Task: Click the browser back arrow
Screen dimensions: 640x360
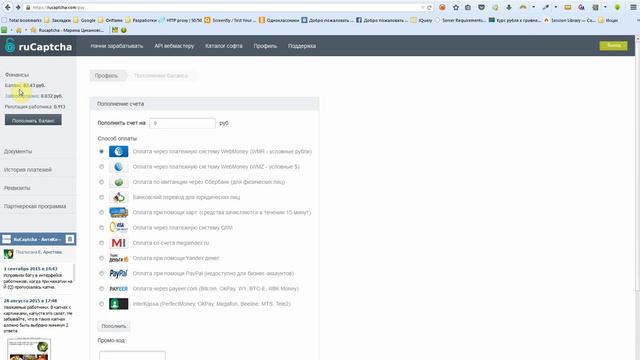Action: point(8,7)
